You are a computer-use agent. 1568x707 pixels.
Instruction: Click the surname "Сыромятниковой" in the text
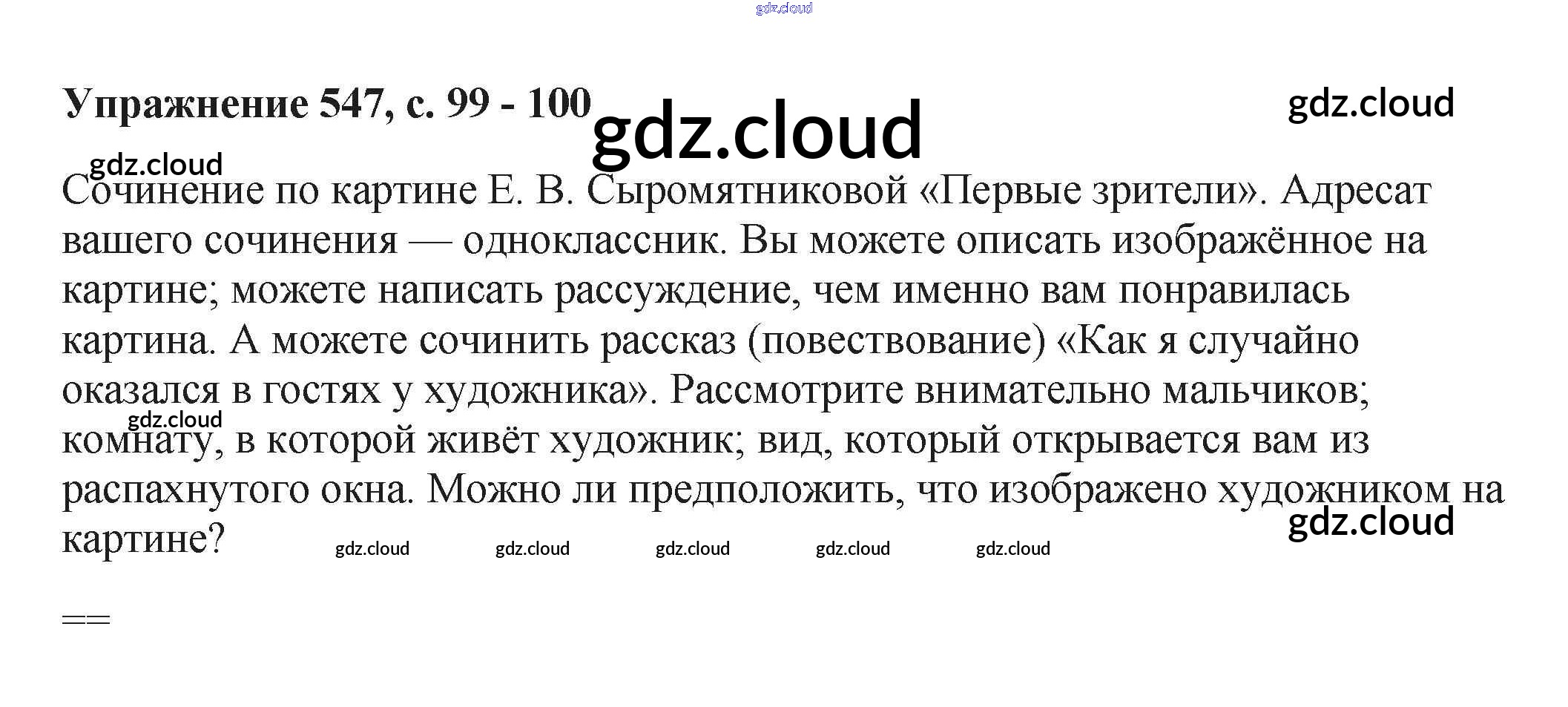point(747,191)
